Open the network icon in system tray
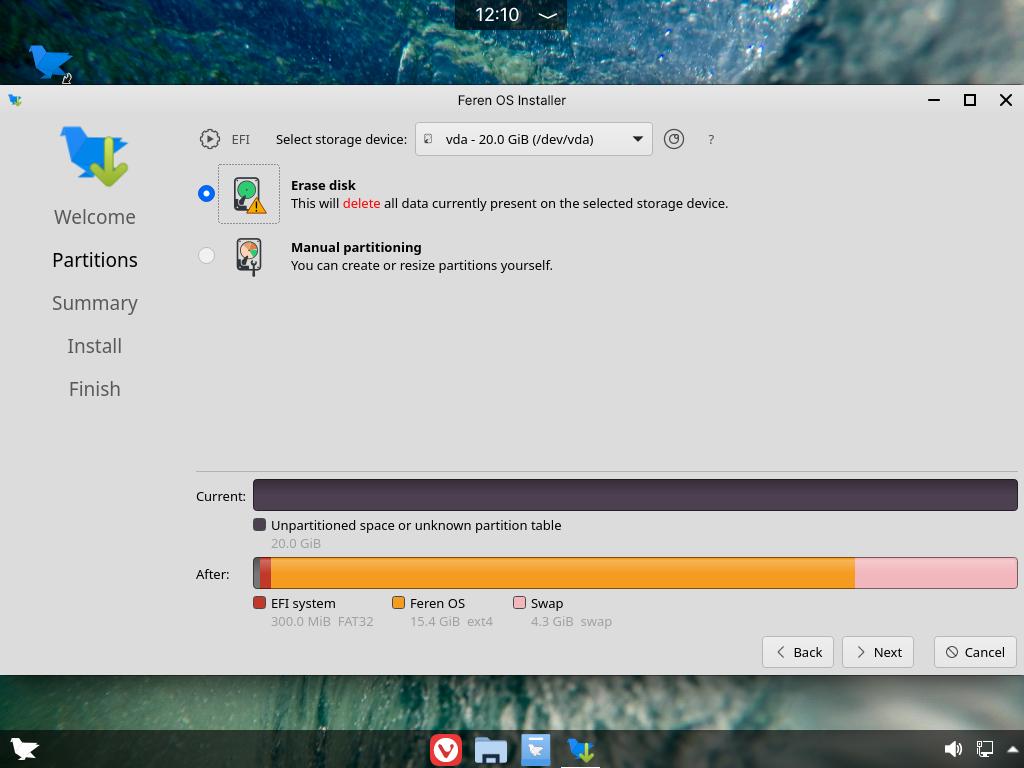 [x=985, y=749]
